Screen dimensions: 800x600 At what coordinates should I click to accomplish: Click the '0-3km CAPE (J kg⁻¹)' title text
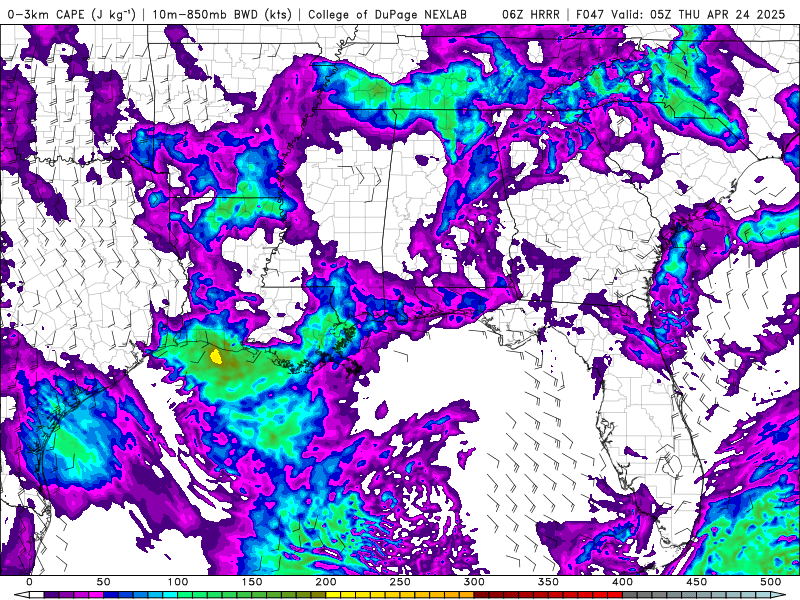tap(71, 14)
